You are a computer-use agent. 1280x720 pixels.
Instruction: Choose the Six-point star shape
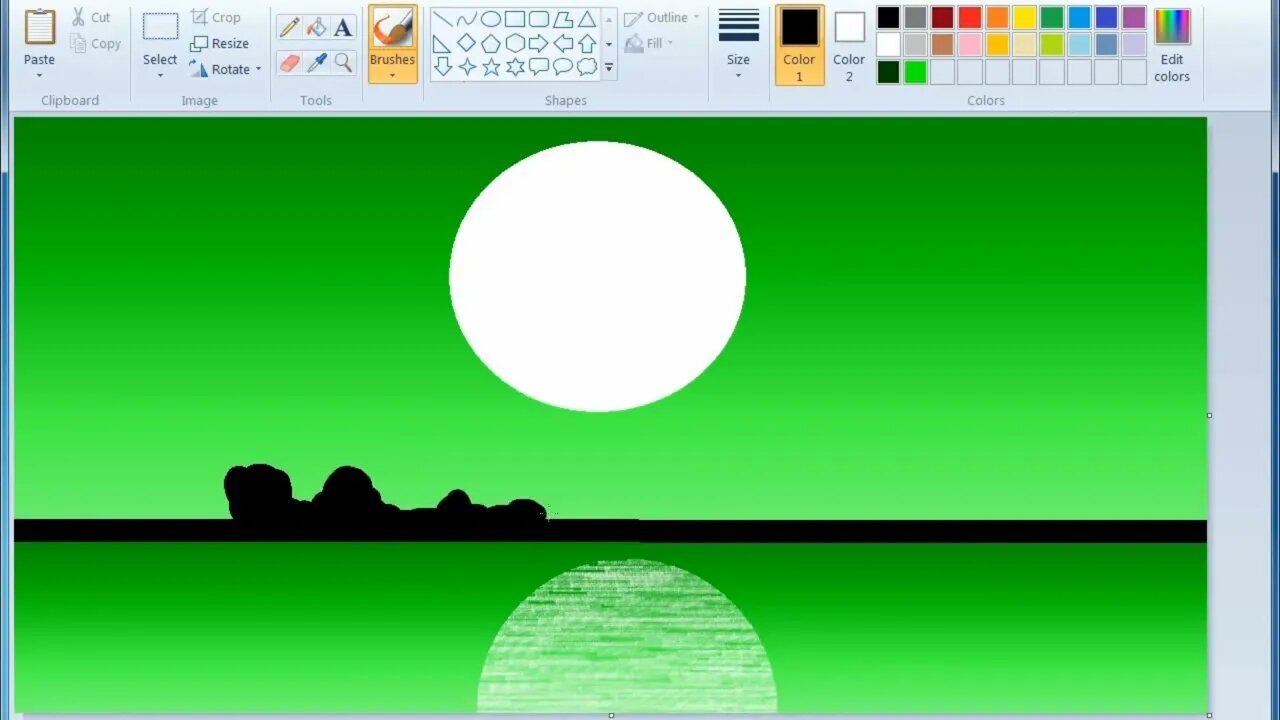coord(514,67)
